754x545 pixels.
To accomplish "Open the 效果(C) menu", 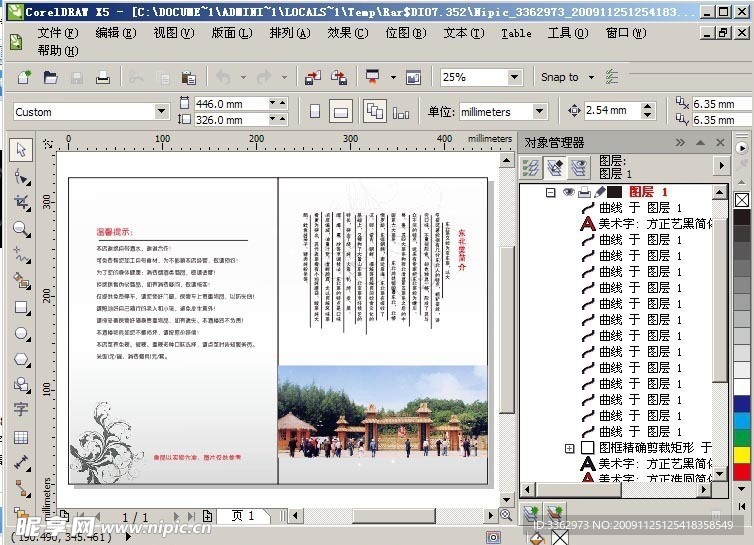I will [346, 32].
